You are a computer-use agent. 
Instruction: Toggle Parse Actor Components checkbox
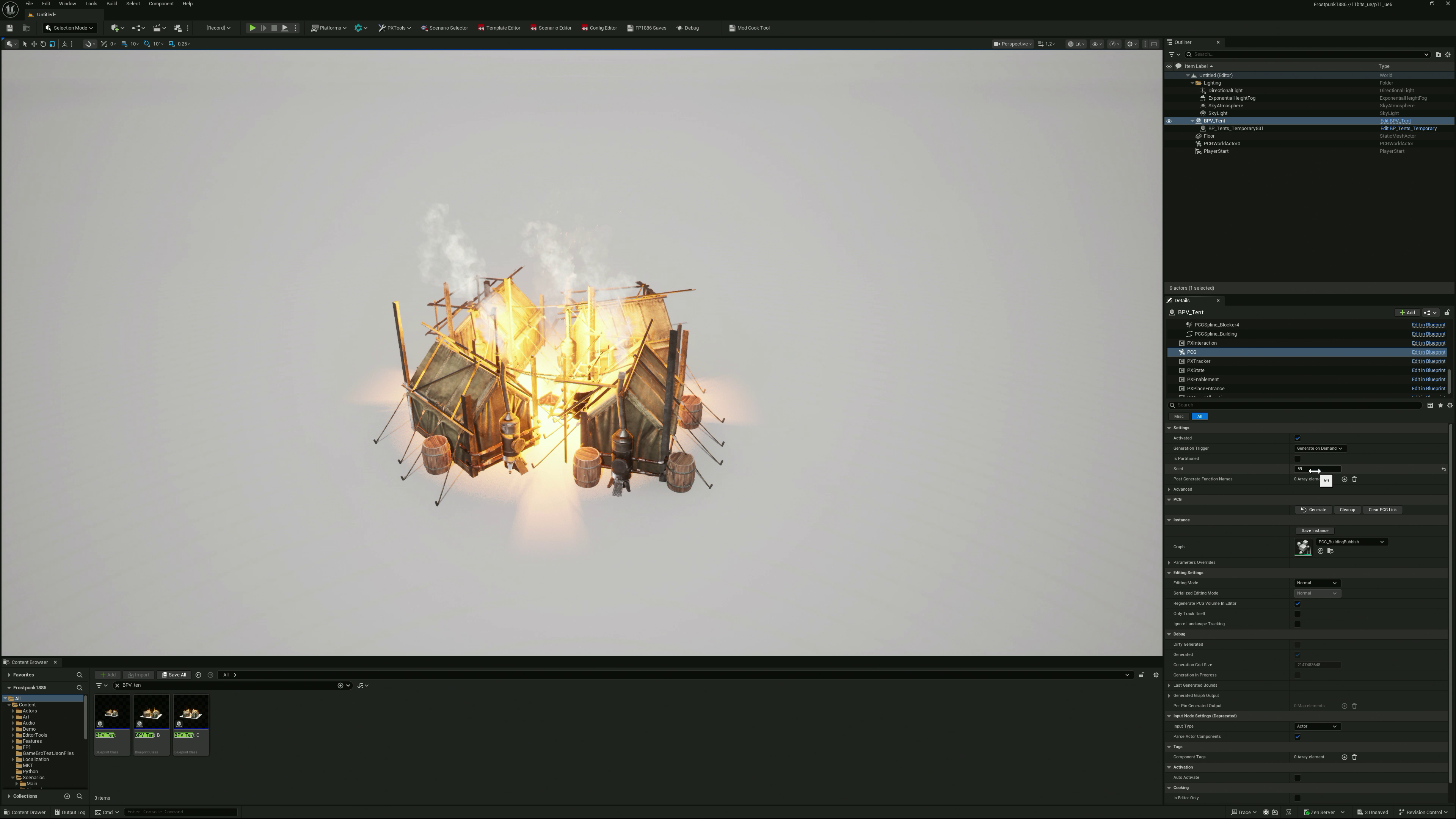coord(1297,737)
